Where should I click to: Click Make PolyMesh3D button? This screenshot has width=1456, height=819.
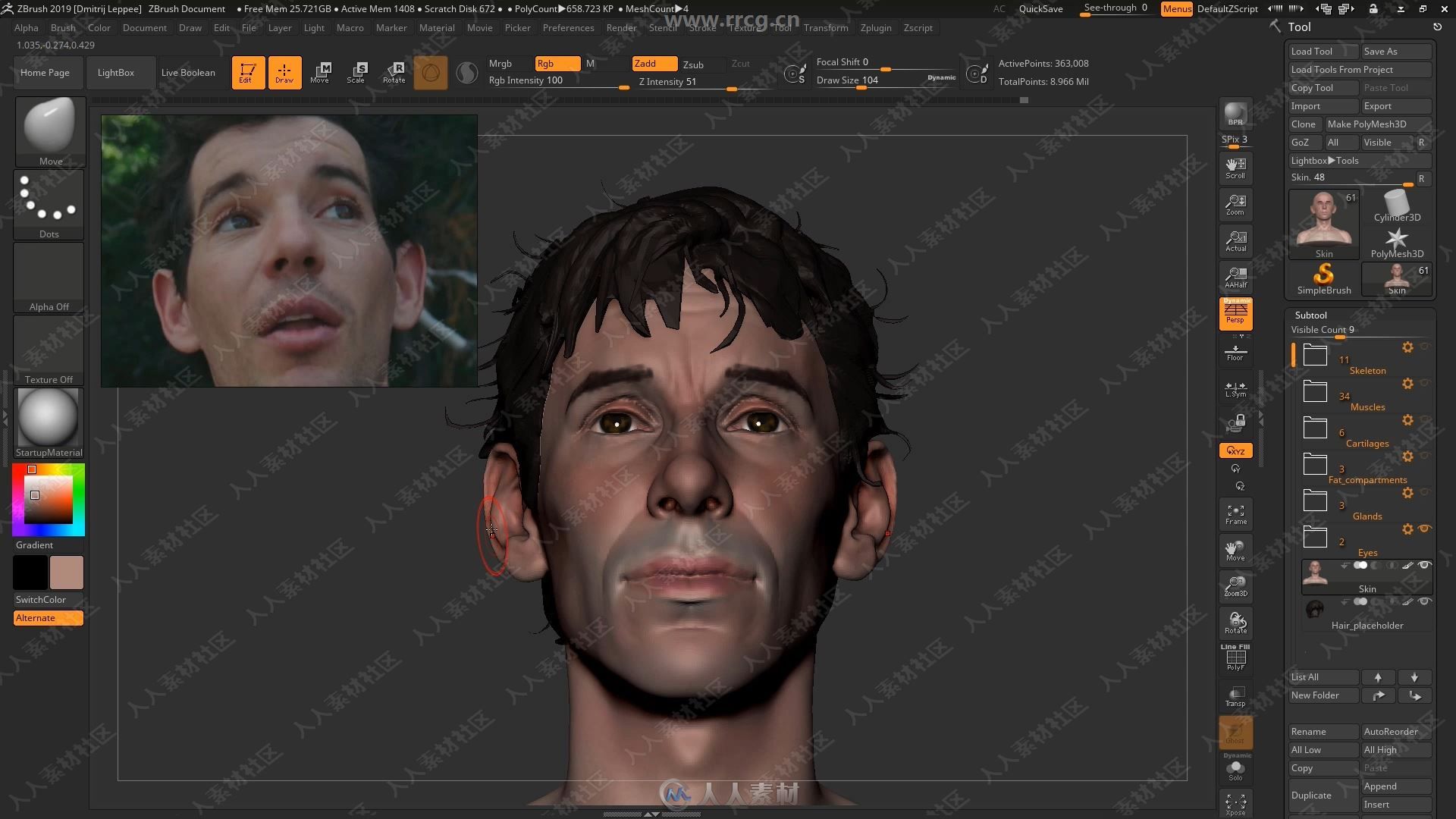coord(1378,124)
